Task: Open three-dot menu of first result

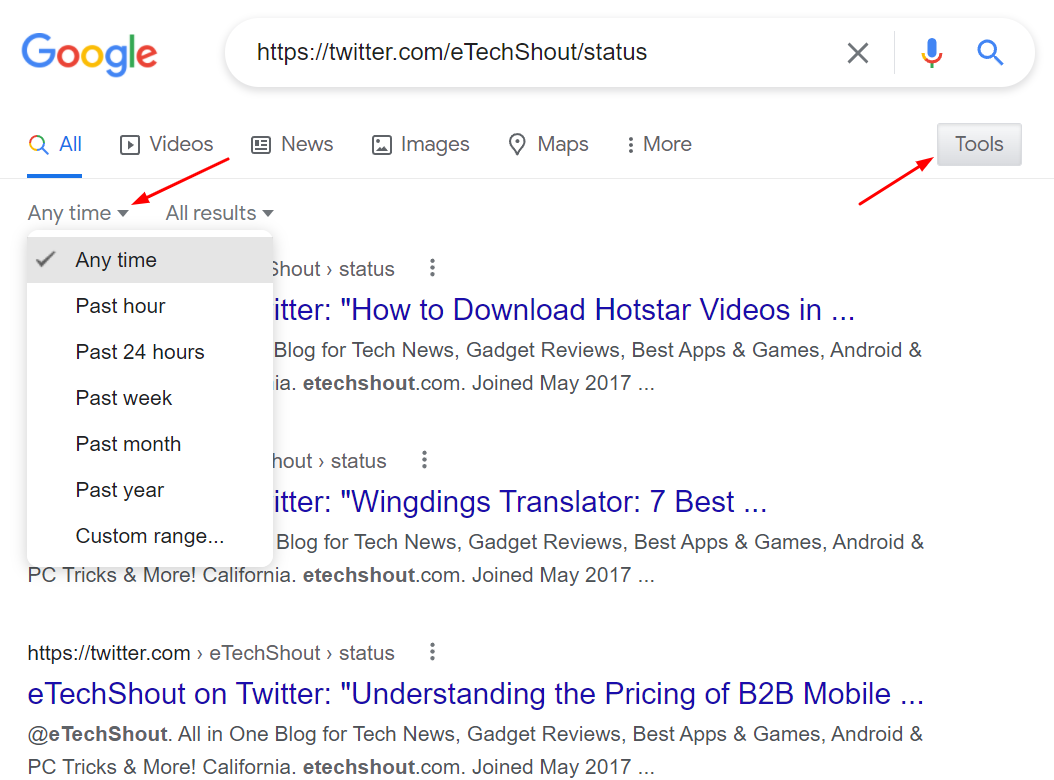Action: coord(432,268)
